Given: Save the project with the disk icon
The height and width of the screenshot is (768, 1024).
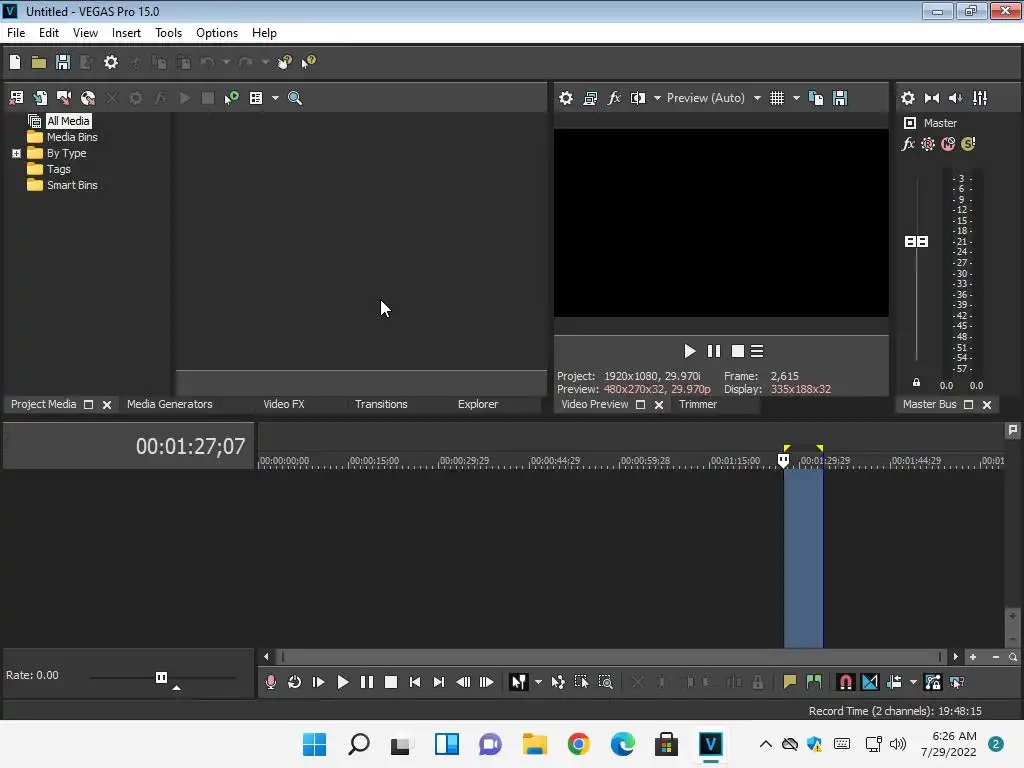Looking at the screenshot, I should coord(63,62).
